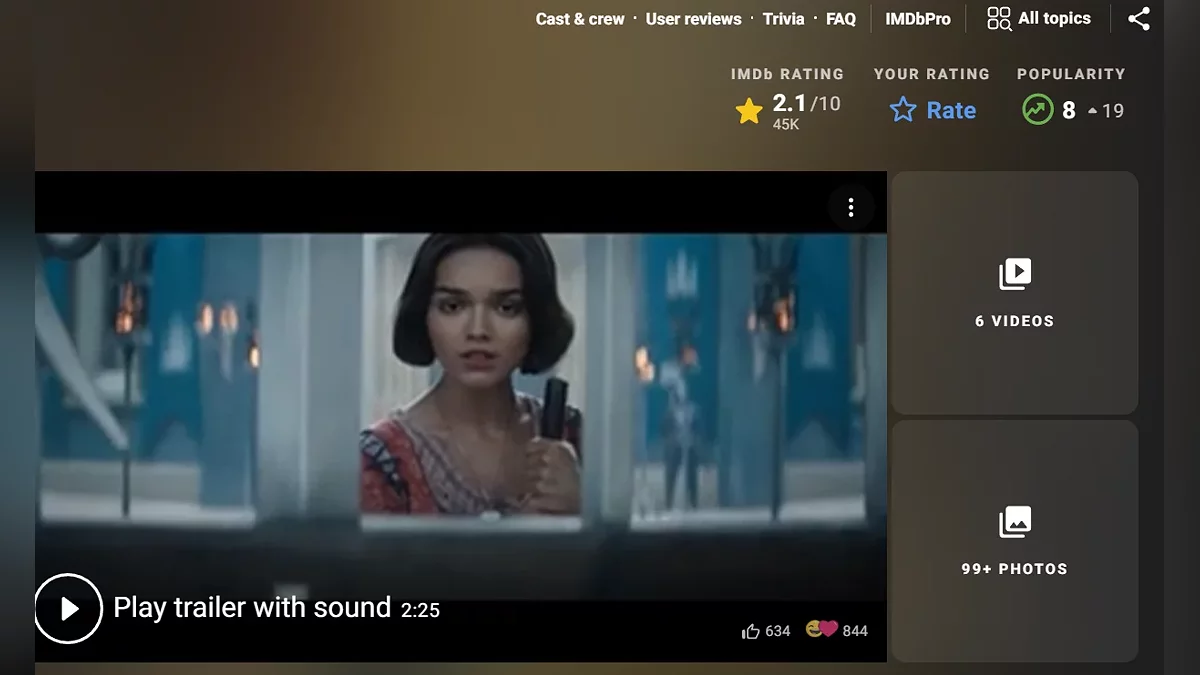Click the popularity rank change arrow
1200x675 pixels.
click(x=1092, y=111)
